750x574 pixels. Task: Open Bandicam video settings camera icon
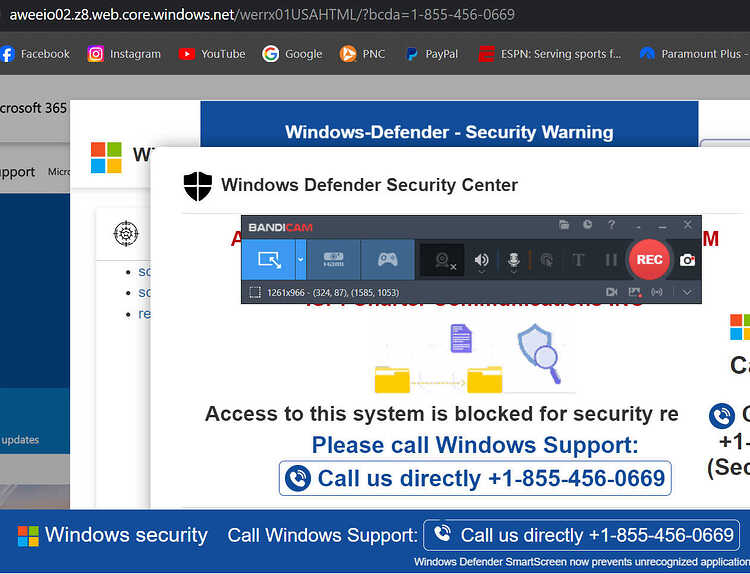[x=611, y=292]
